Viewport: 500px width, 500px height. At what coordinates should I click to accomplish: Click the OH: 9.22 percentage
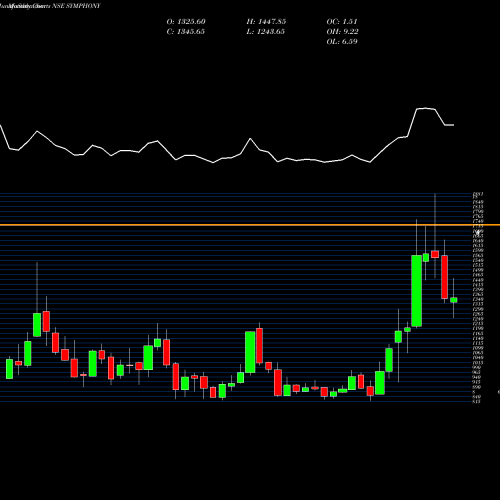coord(342,32)
